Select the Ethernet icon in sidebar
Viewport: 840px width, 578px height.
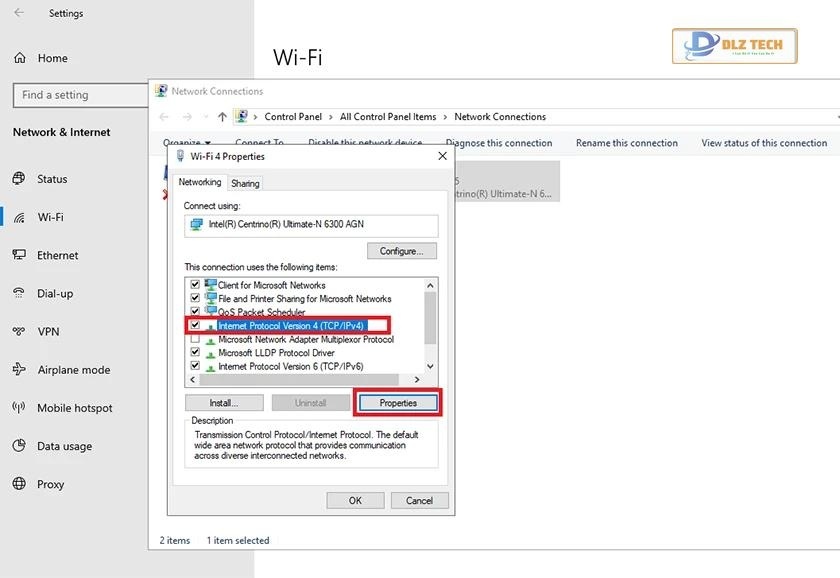pyautogui.click(x=19, y=255)
